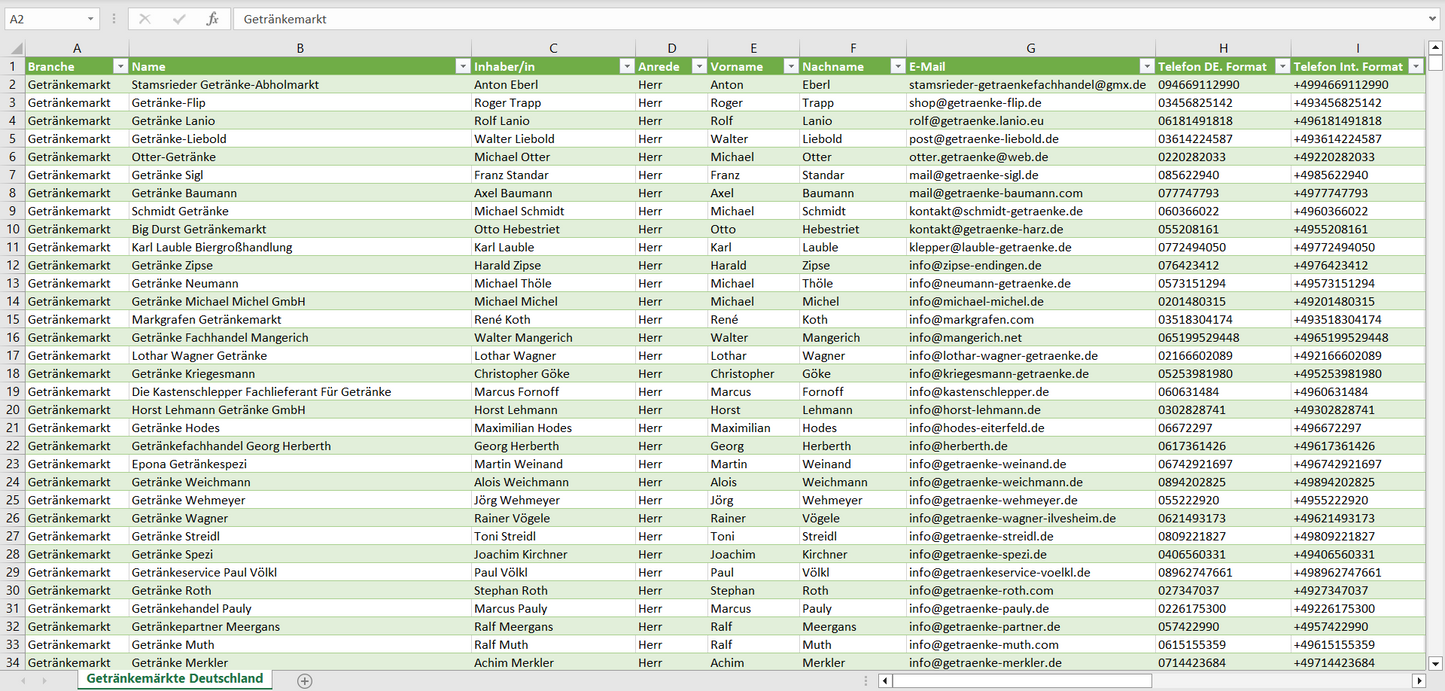Open the E-Mail column filter dropdown
The height and width of the screenshot is (691, 1445).
click(1146, 67)
